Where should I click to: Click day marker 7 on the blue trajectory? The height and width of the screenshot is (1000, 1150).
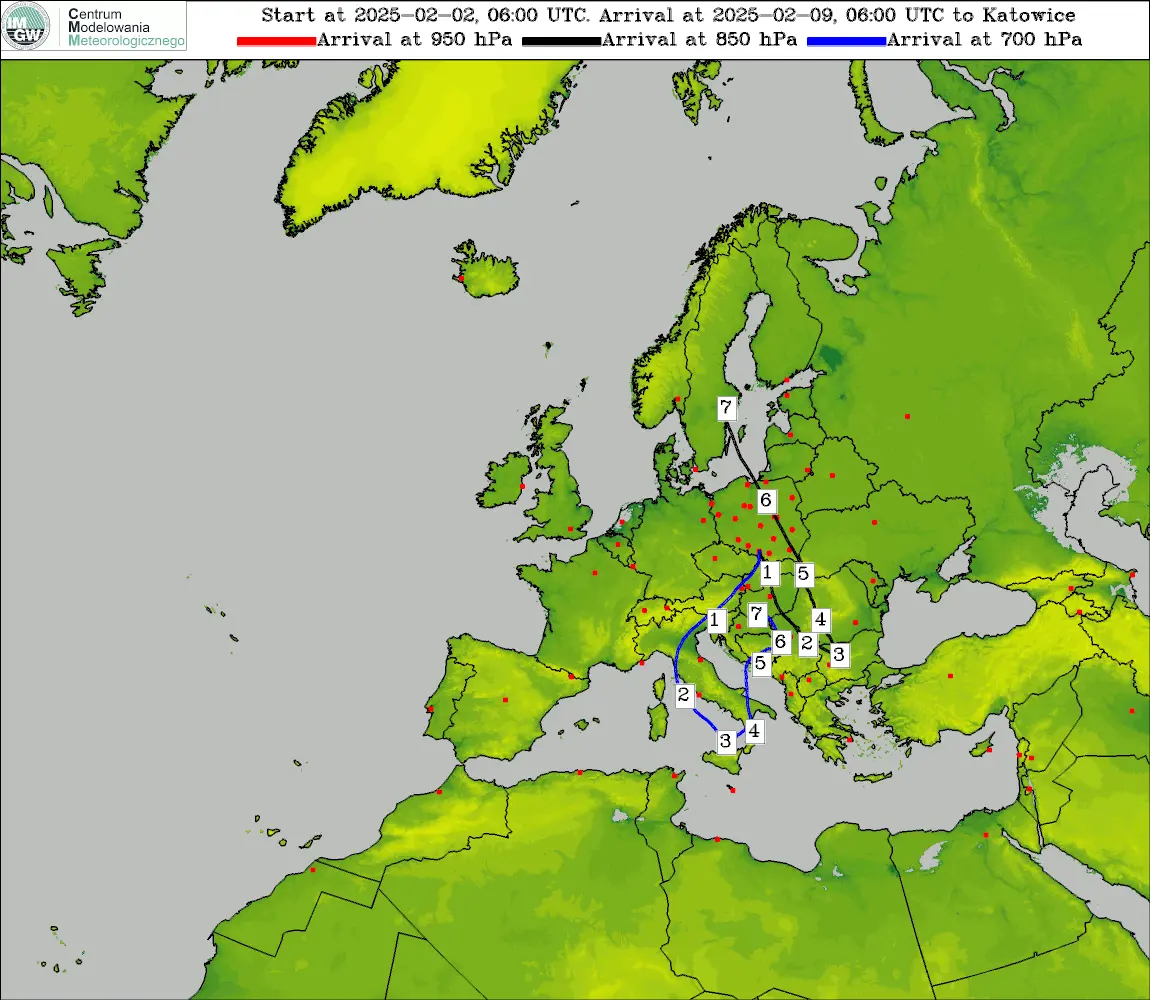pos(757,615)
